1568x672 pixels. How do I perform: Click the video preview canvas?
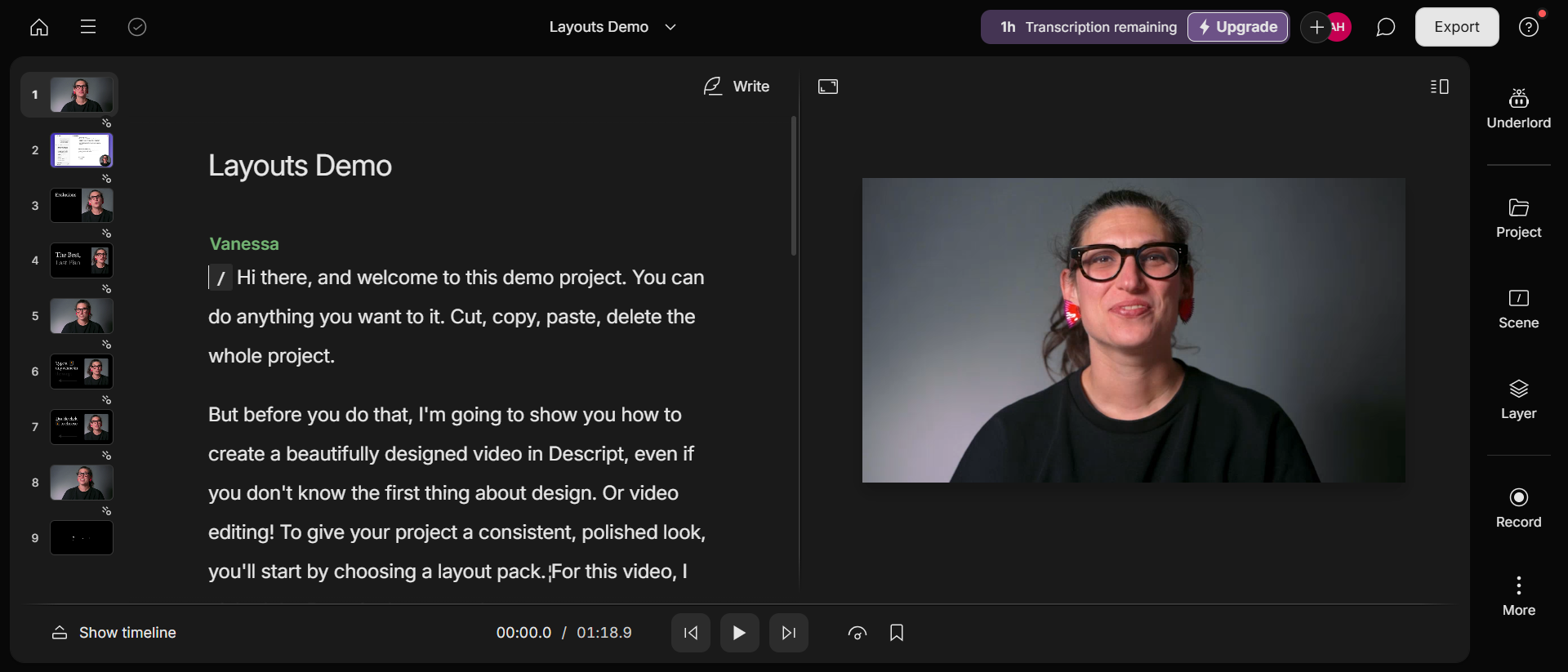(x=1134, y=330)
